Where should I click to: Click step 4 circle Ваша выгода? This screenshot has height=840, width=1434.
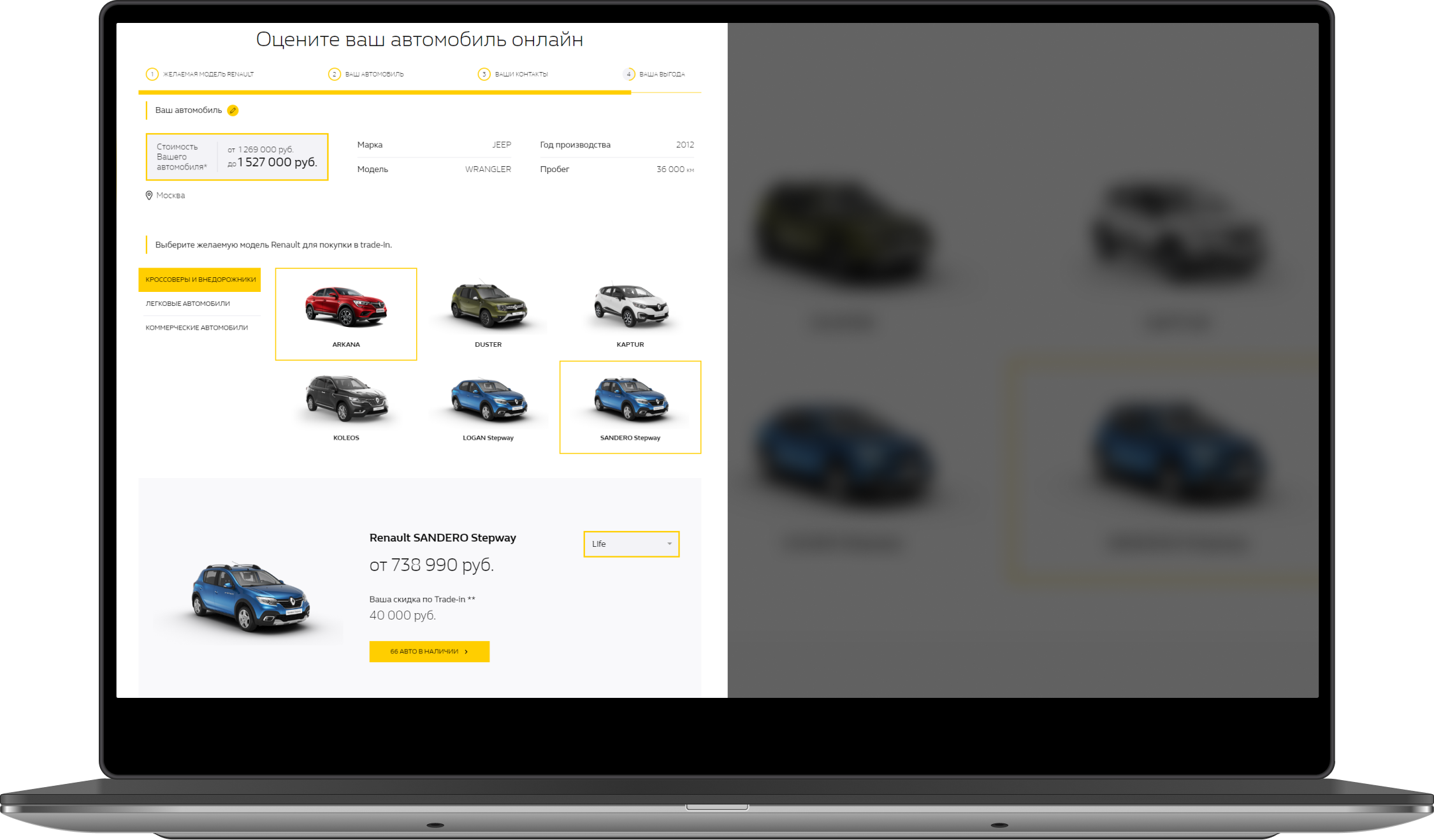pos(629,74)
